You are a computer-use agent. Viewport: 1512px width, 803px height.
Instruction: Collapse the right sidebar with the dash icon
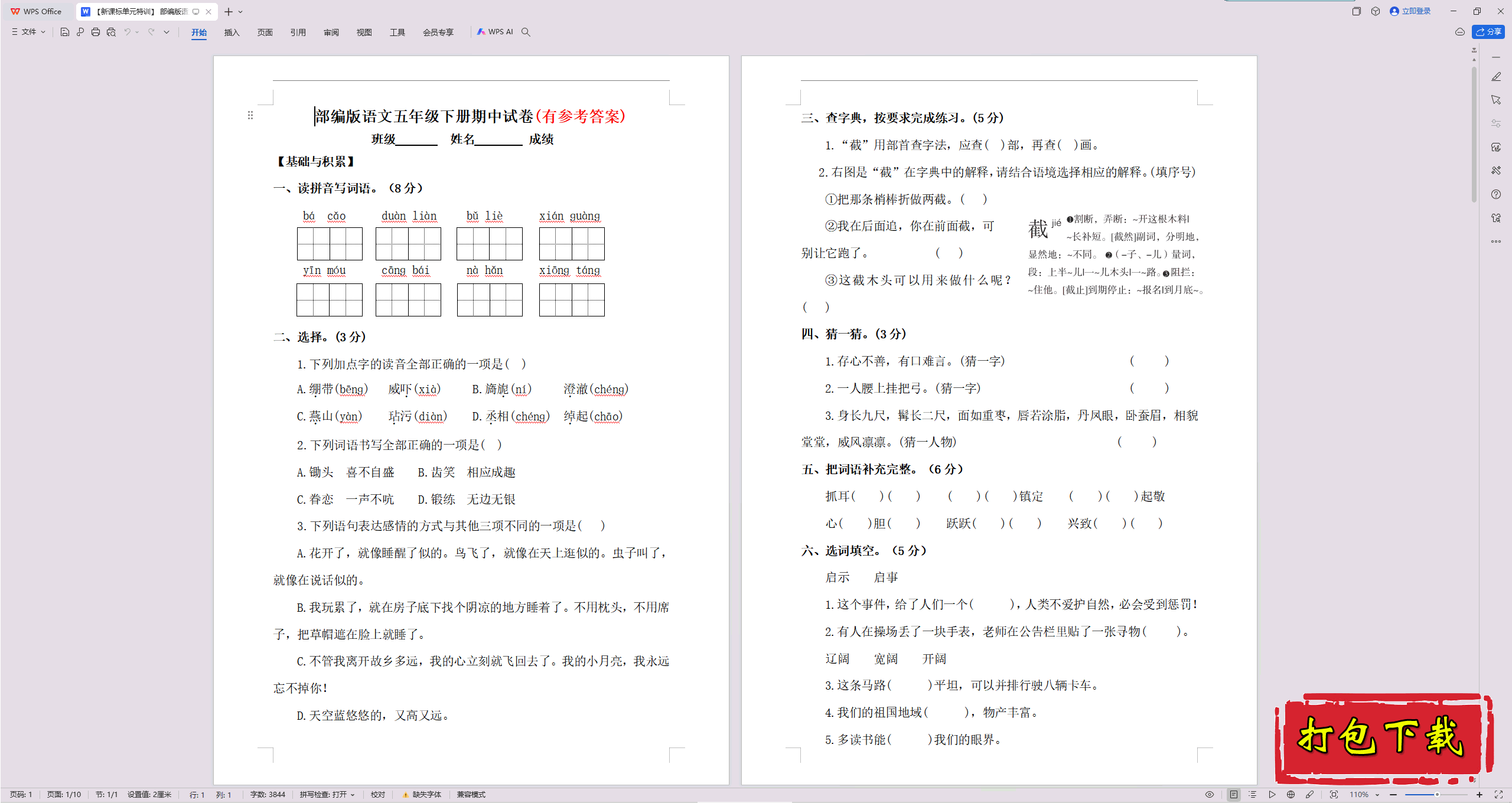[1496, 57]
